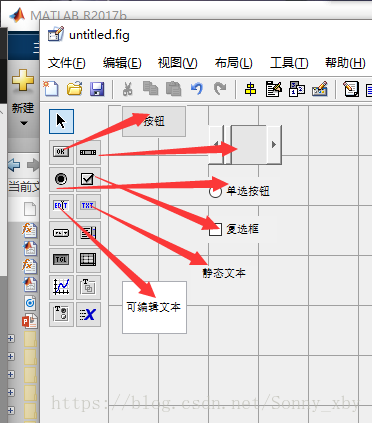Open the M-file Editor toolbar icon
This screenshot has height=423, width=372.
tap(351, 89)
